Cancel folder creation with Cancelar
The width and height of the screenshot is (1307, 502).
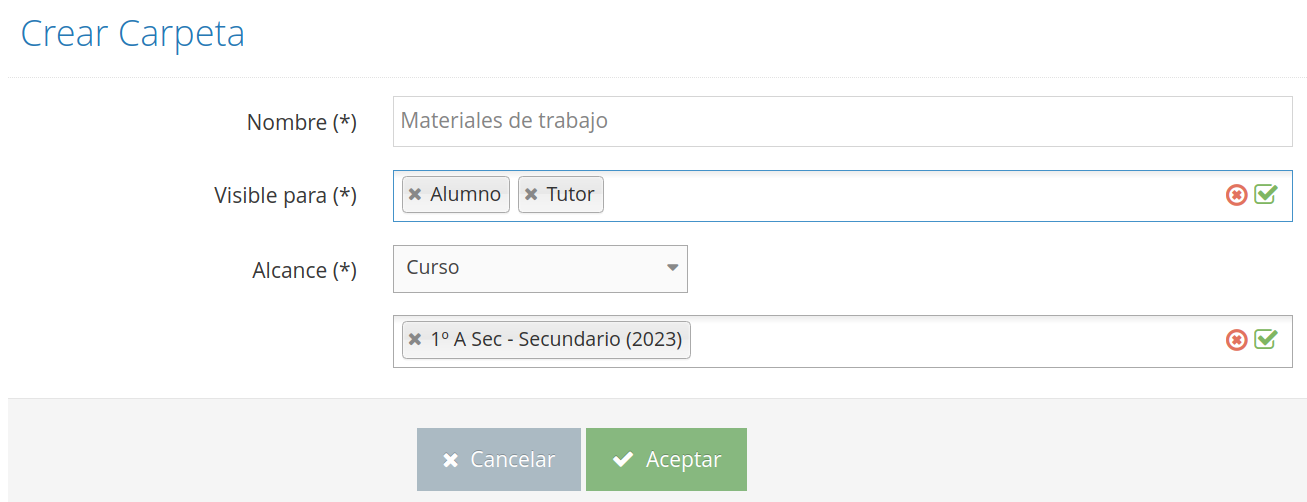point(499,460)
